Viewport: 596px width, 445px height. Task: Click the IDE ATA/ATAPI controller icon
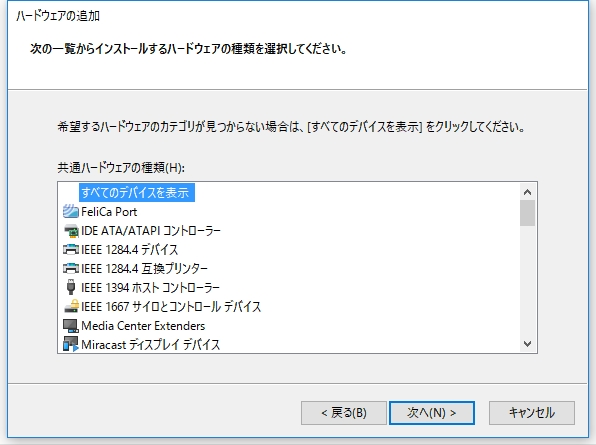click(71, 230)
